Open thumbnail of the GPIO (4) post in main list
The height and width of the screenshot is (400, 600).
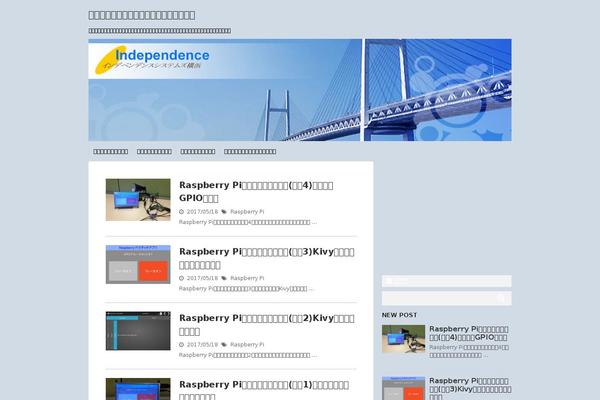click(x=138, y=199)
